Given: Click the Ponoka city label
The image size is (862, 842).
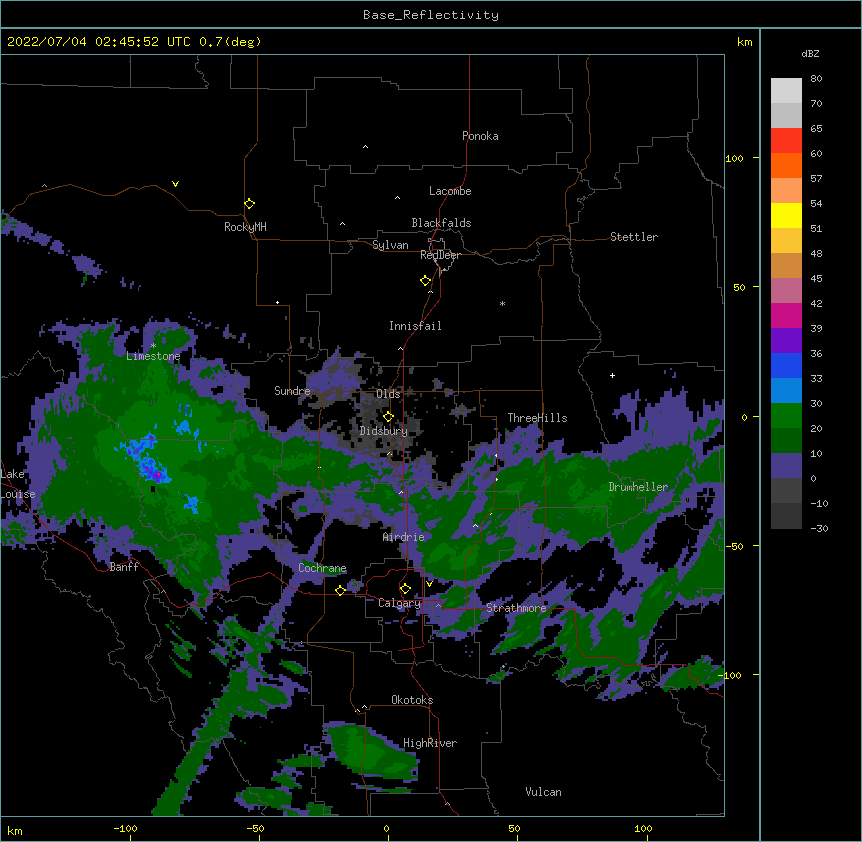Looking at the screenshot, I should [x=480, y=136].
